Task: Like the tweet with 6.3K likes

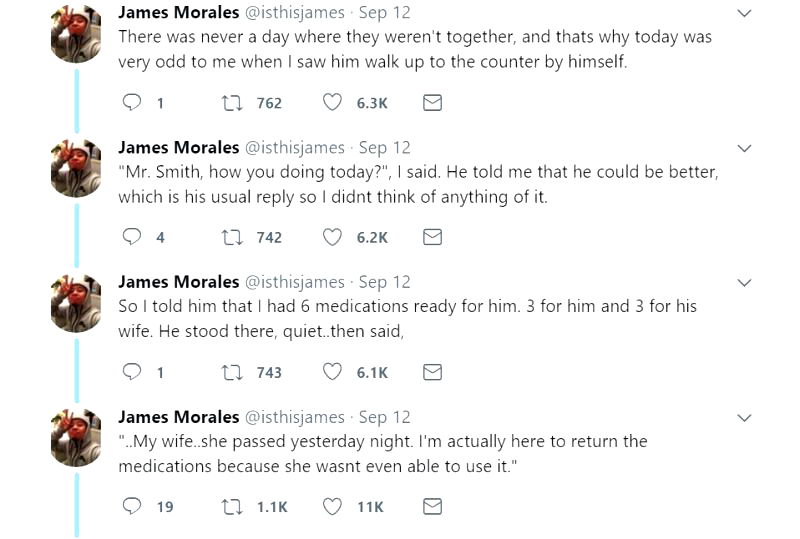Action: [334, 102]
